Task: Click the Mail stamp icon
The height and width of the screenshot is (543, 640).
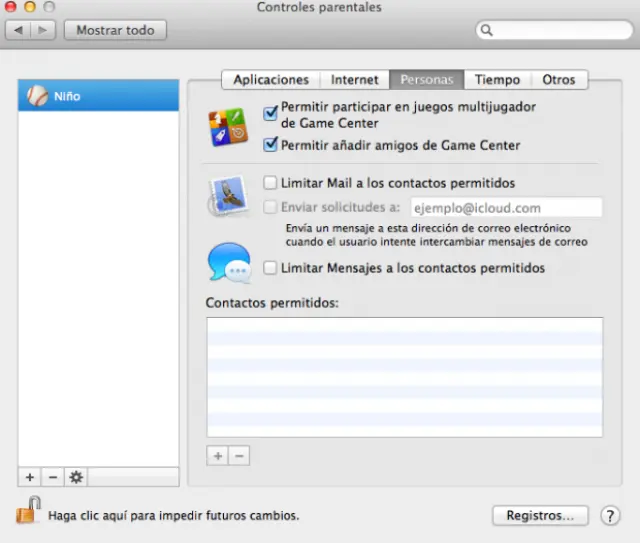Action: click(x=227, y=195)
